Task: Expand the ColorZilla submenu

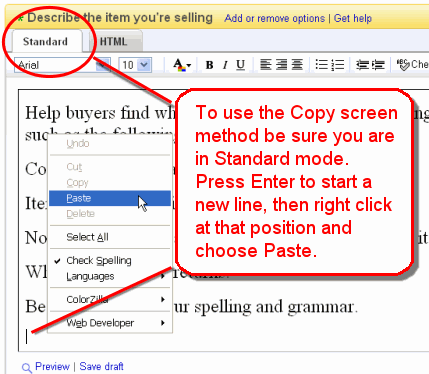Action: pos(110,299)
